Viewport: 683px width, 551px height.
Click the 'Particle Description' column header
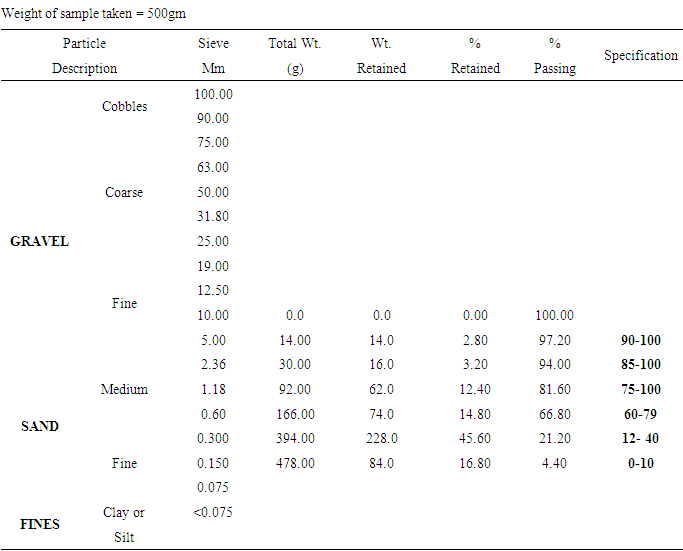click(84, 56)
